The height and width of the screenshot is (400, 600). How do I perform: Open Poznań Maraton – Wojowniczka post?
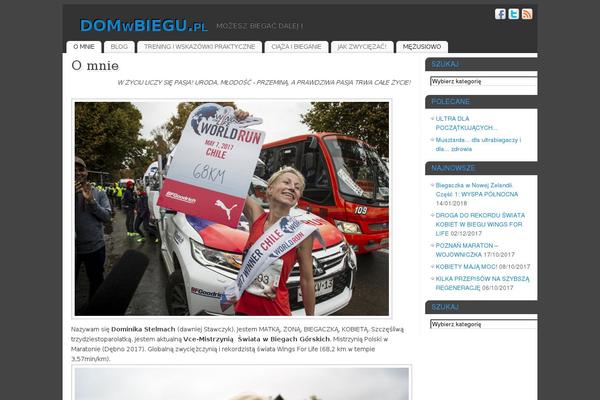point(467,250)
